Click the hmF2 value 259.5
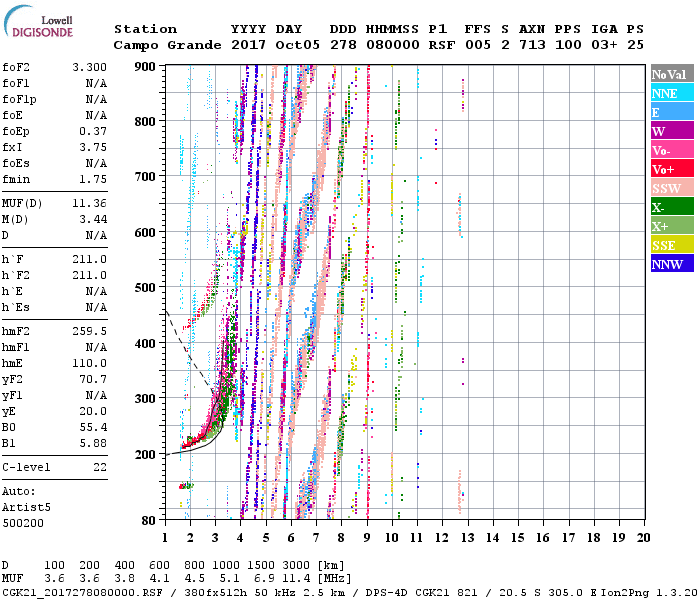Image resolution: width=700 pixels, height=600 pixels. pos(89,332)
